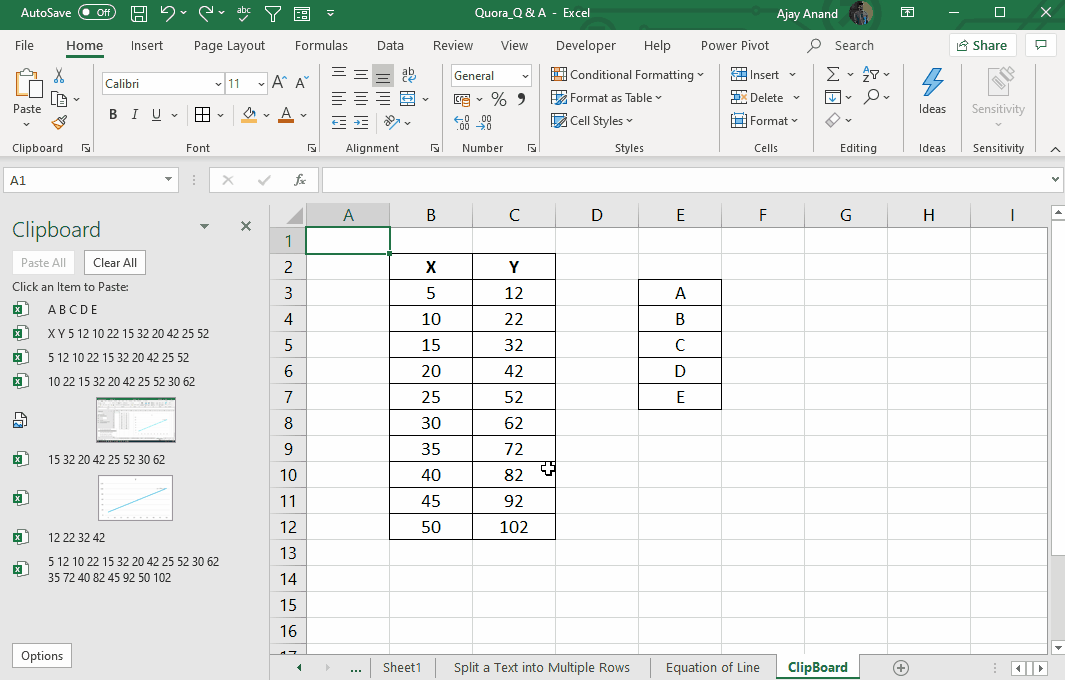Open the Equation of Line sheet
The height and width of the screenshot is (680, 1065).
pos(713,667)
